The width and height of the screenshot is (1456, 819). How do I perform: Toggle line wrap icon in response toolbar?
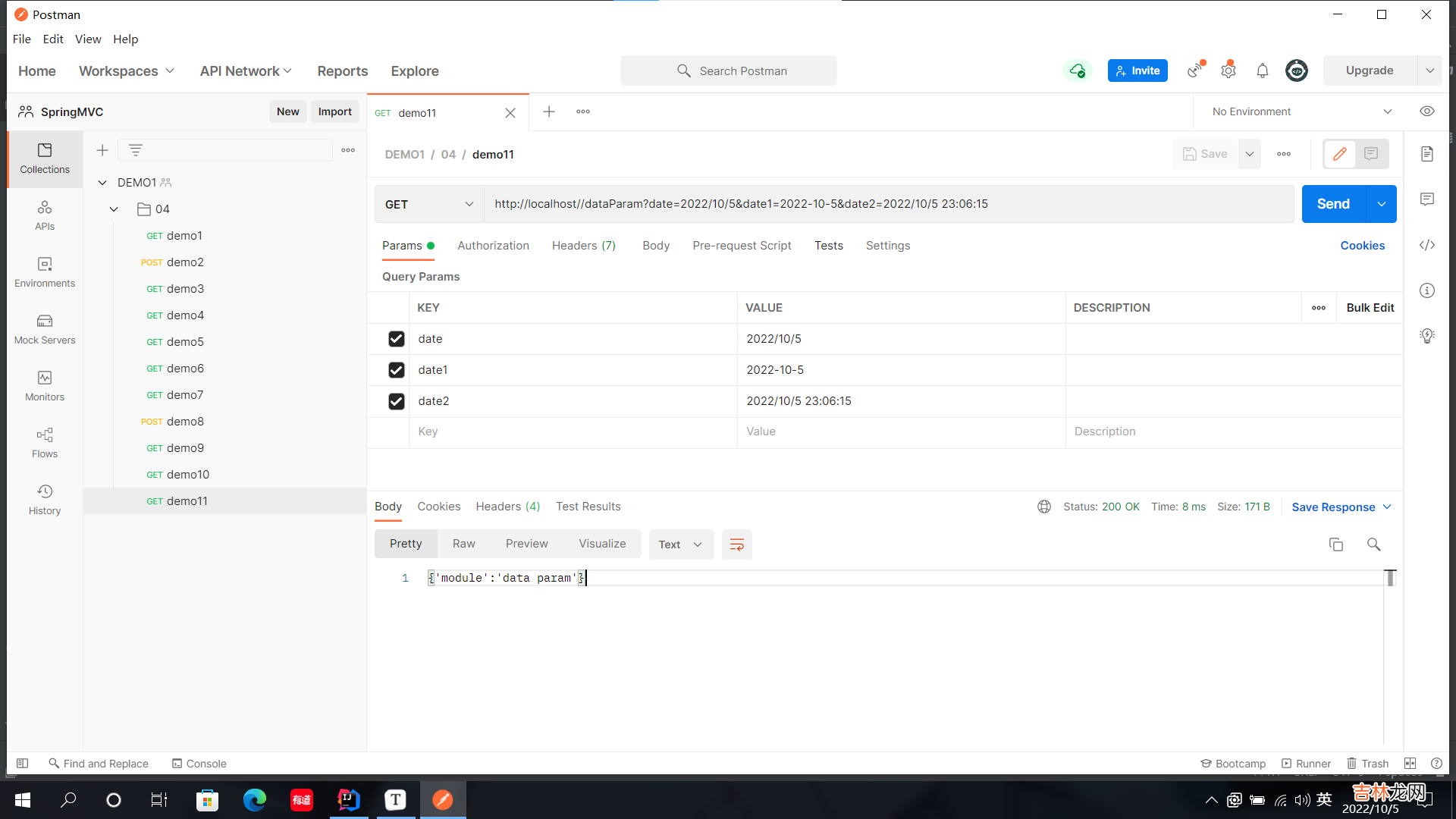click(736, 544)
